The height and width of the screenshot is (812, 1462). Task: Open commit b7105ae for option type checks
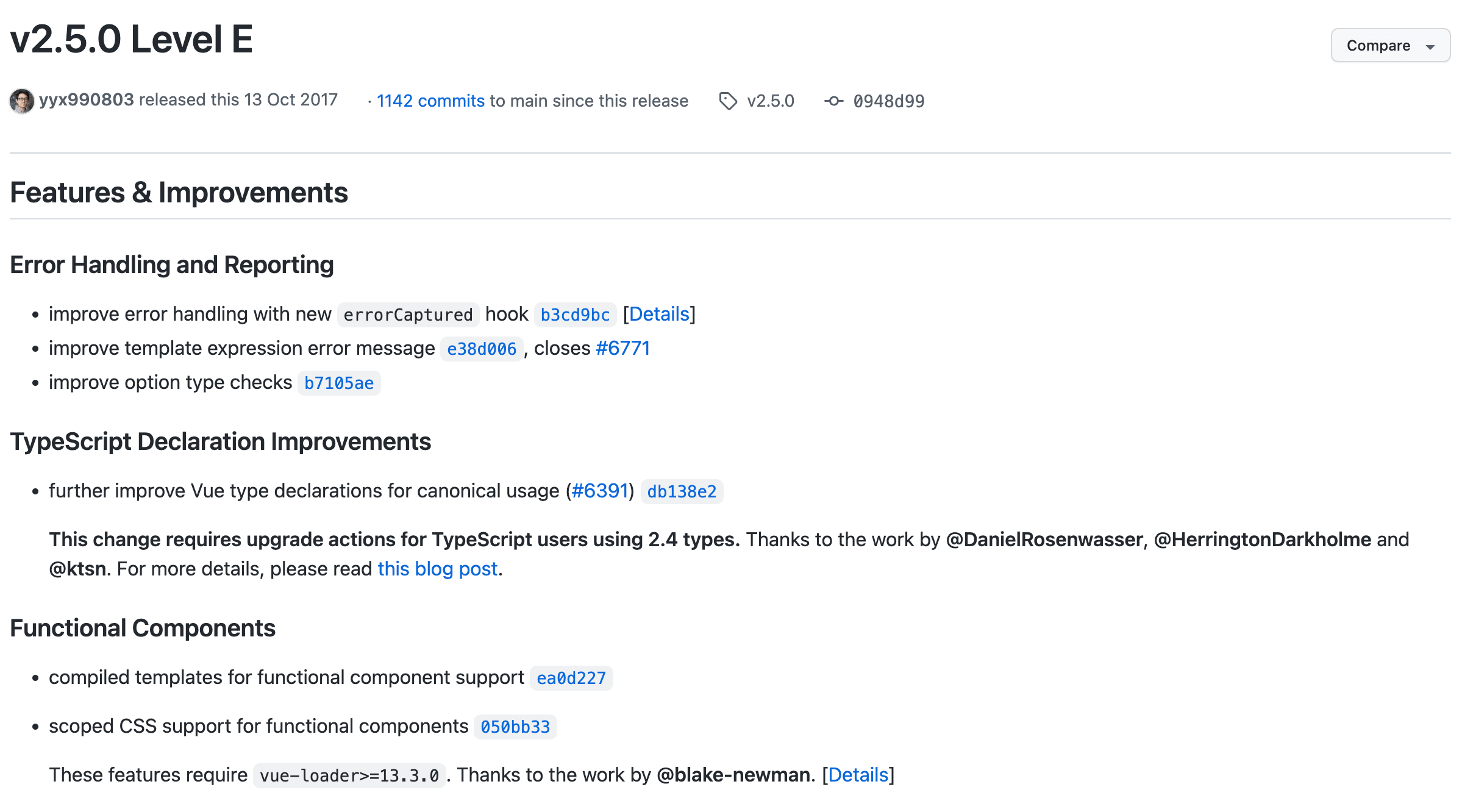[339, 383]
